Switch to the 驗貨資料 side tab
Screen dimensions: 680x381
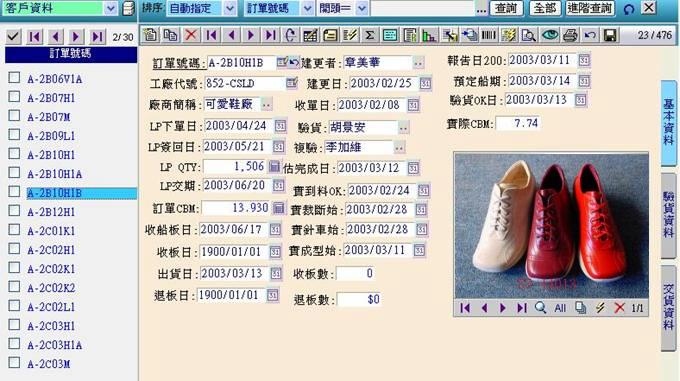click(669, 215)
